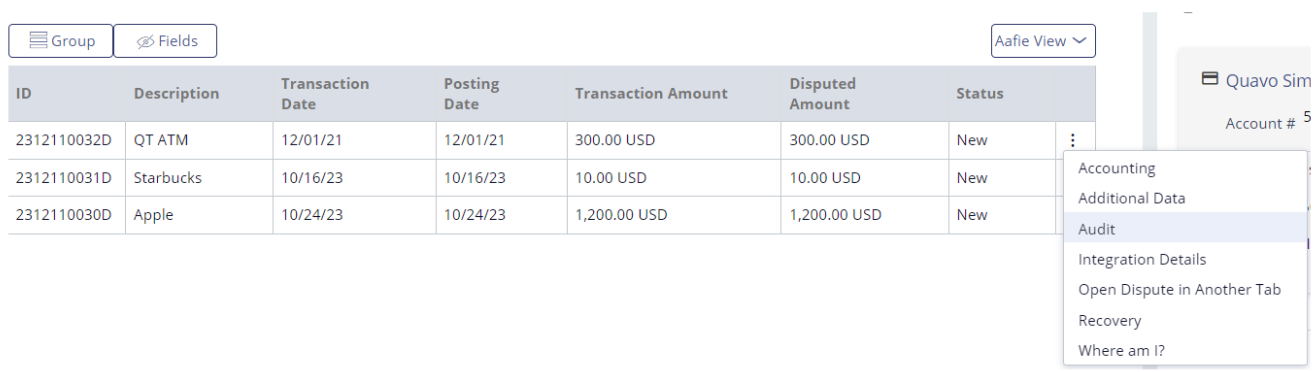Expand the Aafie View dropdown
This screenshot has height=372, width=1315.
1043,41
